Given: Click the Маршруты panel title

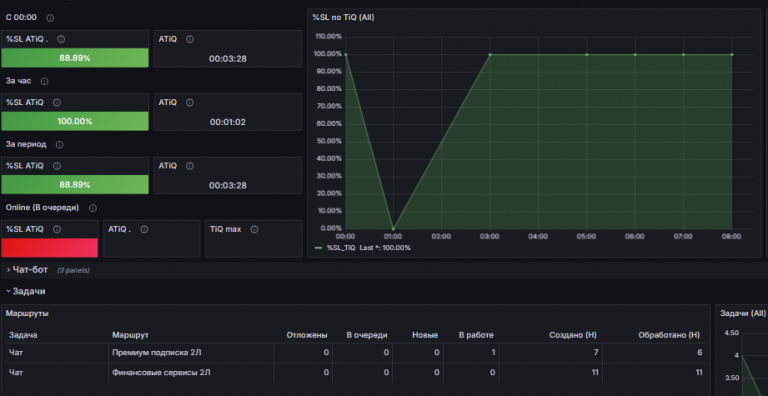Looking at the screenshot, I should (x=27, y=313).
